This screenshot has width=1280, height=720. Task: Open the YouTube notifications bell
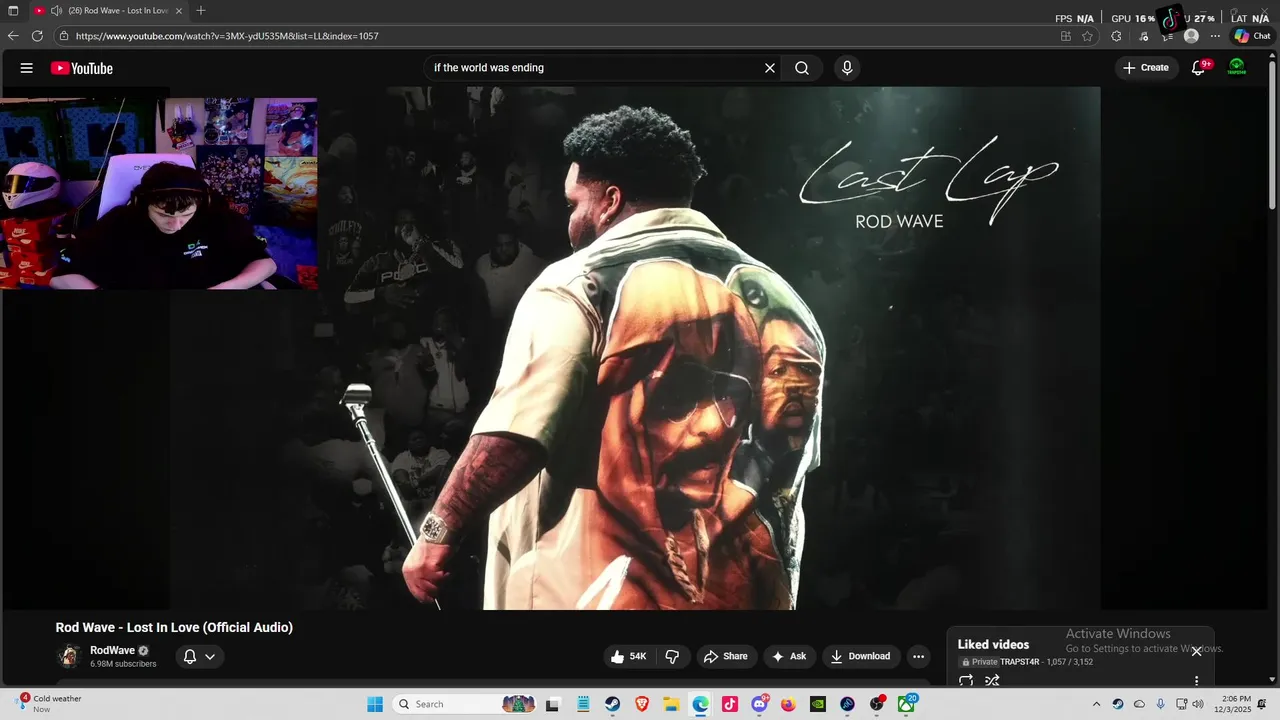click(1199, 67)
